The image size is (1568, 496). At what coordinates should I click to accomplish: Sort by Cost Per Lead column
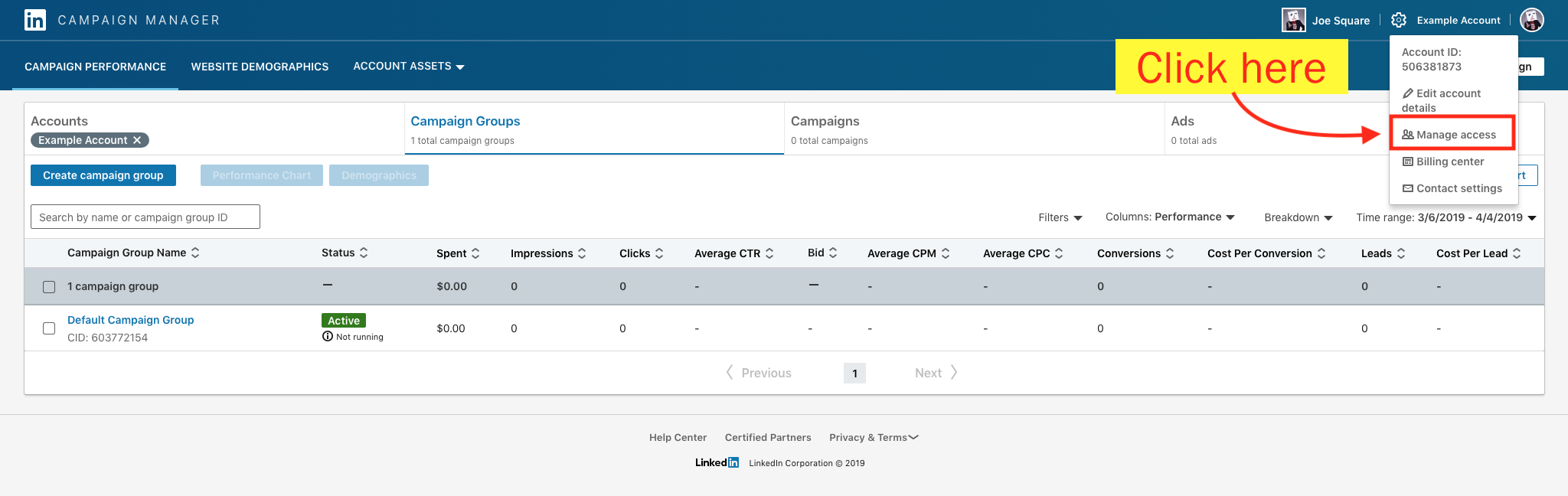point(1517,253)
